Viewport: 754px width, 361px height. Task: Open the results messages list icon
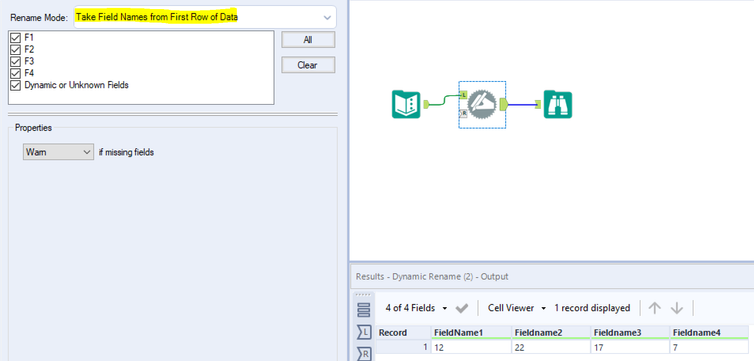pyautogui.click(x=364, y=310)
